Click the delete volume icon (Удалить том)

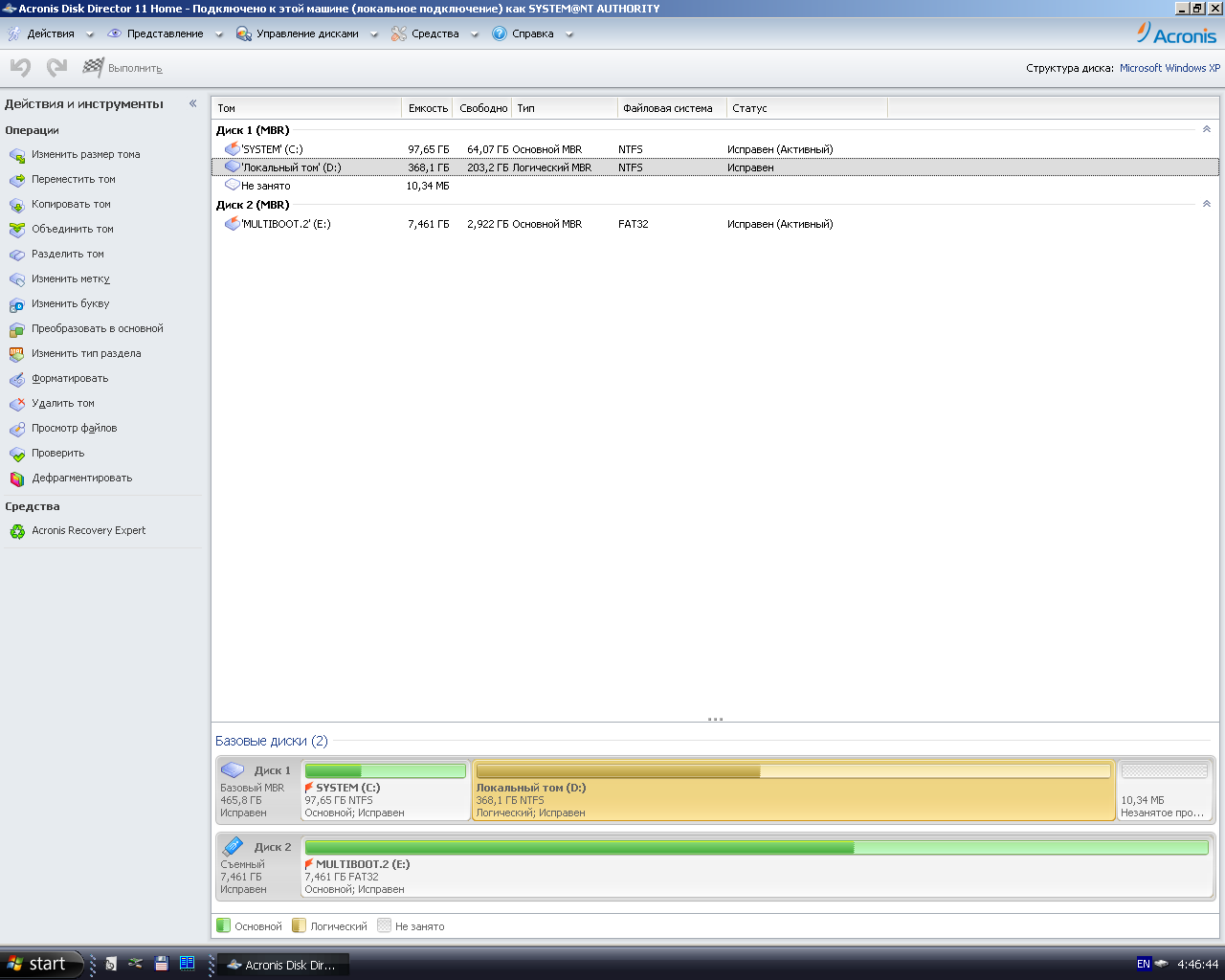click(17, 404)
